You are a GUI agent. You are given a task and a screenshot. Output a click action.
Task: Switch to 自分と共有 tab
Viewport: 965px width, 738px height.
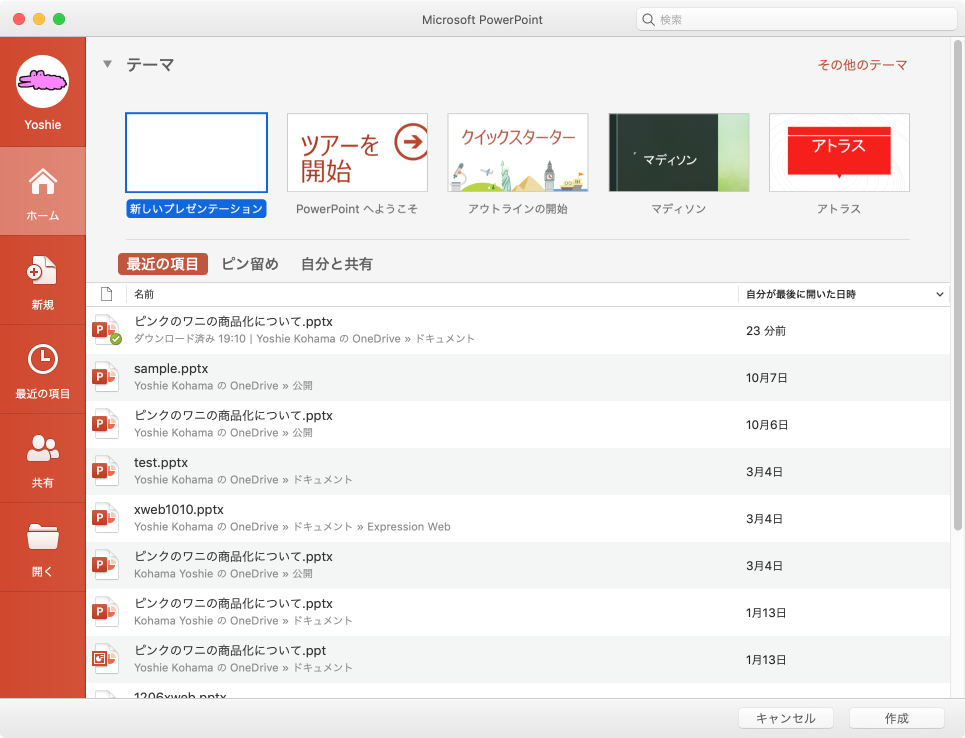(x=337, y=264)
